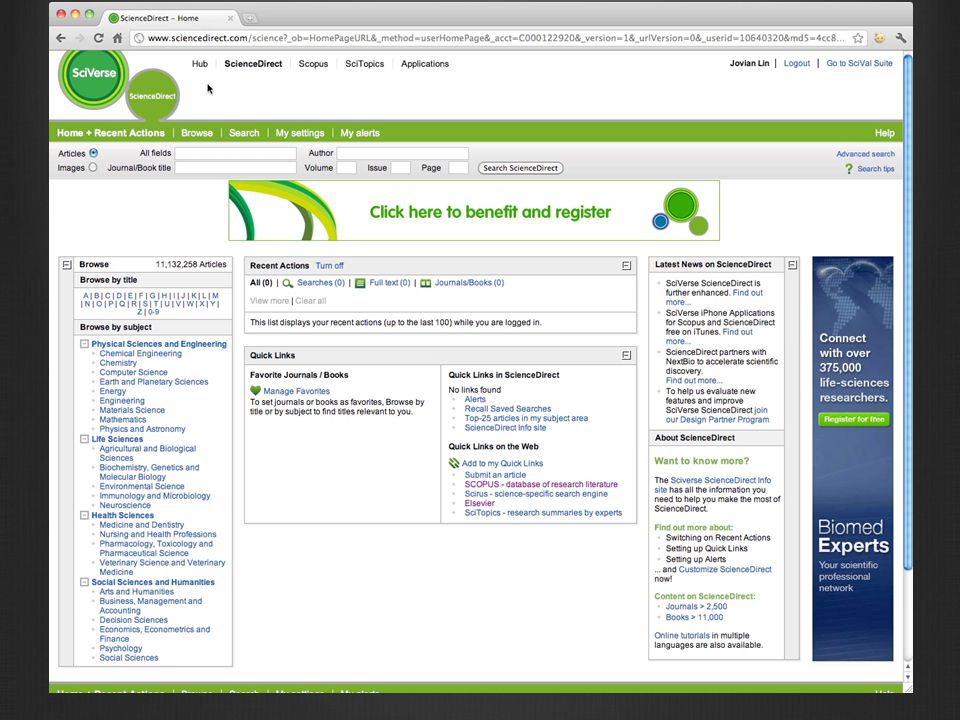Click the Author input field
The image size is (960, 720).
pyautogui.click(x=402, y=153)
